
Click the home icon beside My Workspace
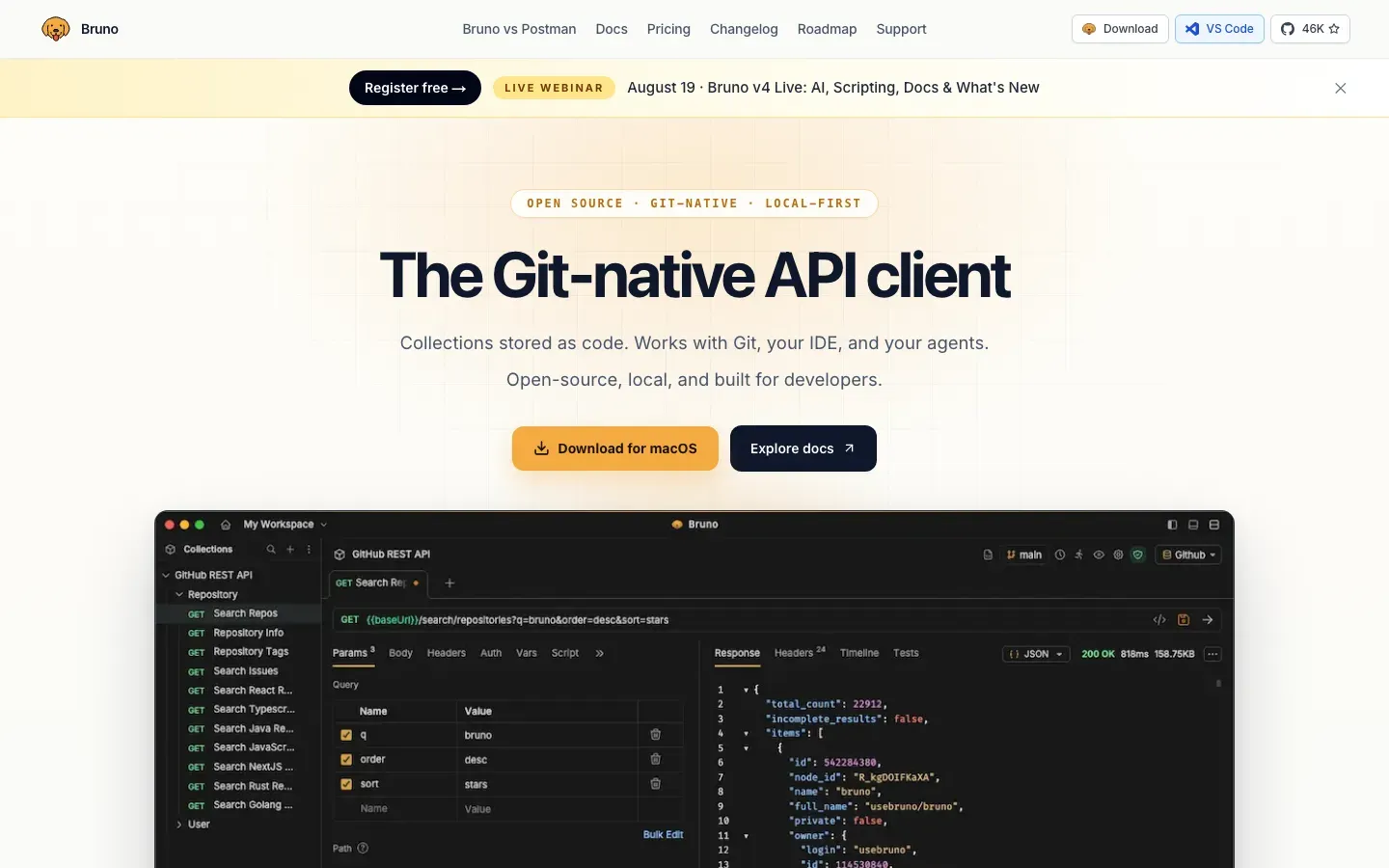(226, 525)
